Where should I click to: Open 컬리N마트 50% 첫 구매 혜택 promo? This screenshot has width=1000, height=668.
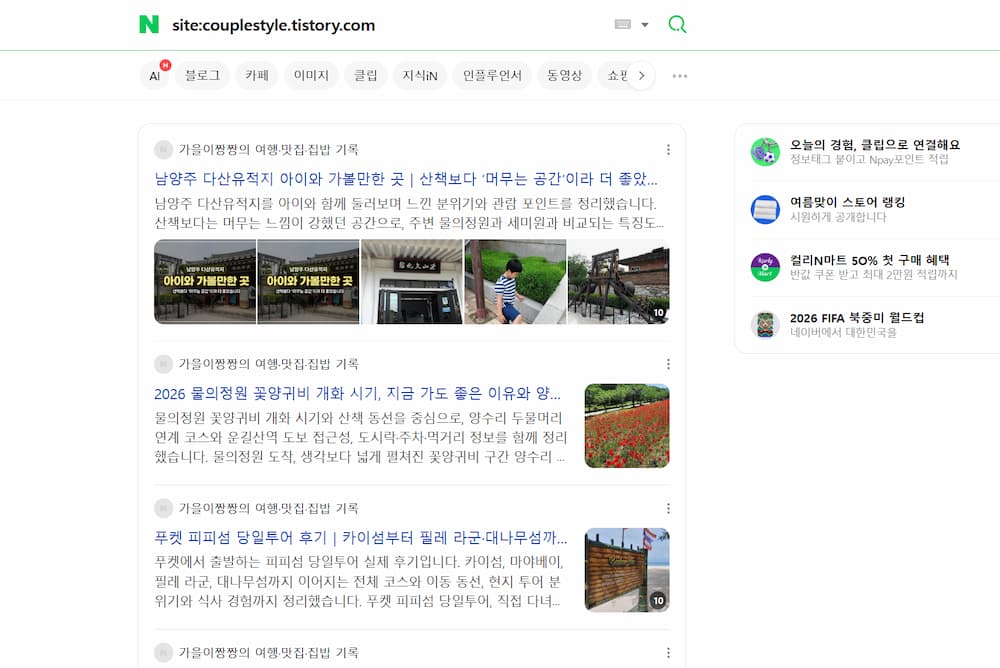pos(869,260)
